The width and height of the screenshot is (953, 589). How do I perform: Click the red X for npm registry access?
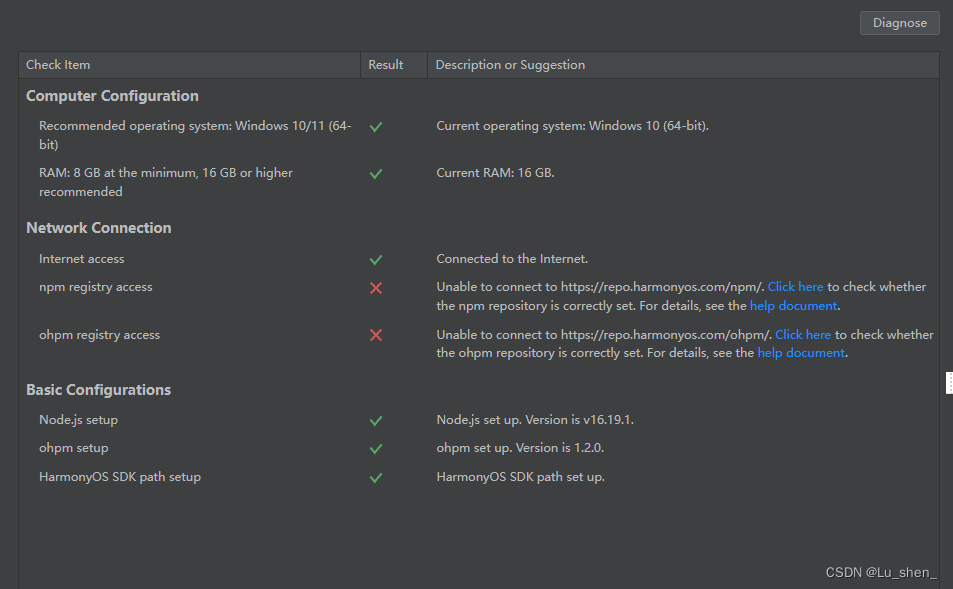click(376, 288)
